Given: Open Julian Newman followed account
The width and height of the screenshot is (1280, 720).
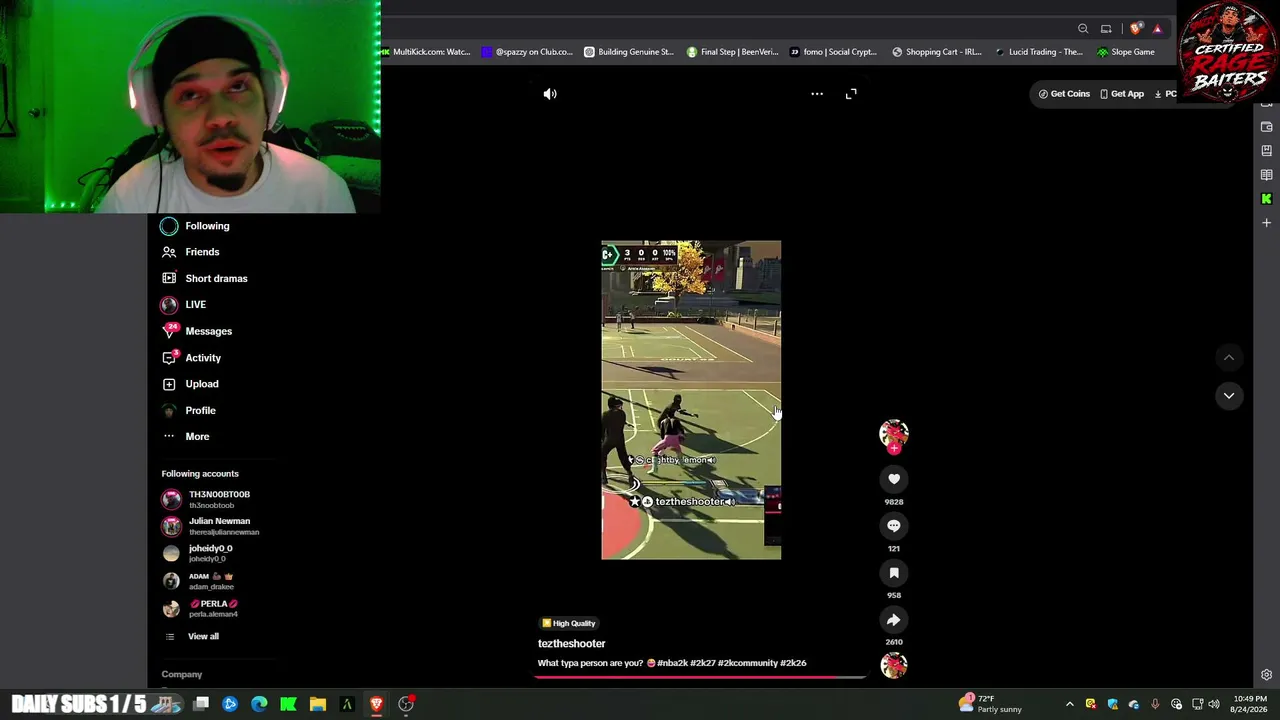Looking at the screenshot, I should click(211, 526).
